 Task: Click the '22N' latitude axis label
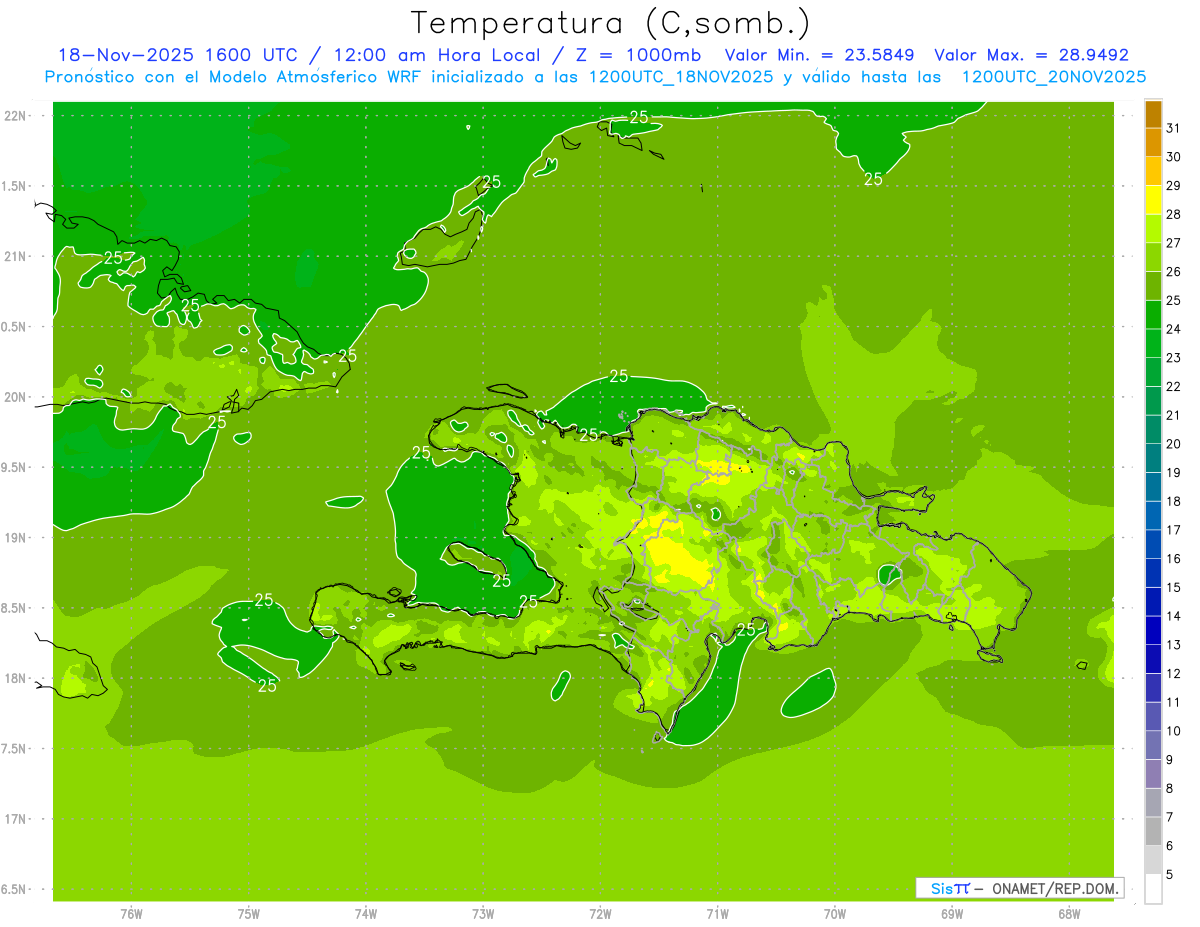(x=17, y=116)
